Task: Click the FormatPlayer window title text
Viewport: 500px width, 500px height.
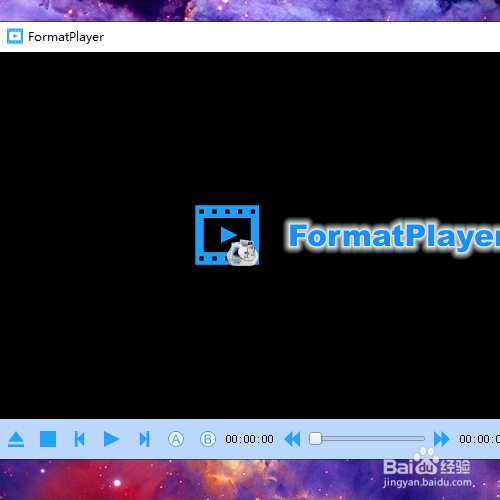Action: pyautogui.click(x=66, y=37)
